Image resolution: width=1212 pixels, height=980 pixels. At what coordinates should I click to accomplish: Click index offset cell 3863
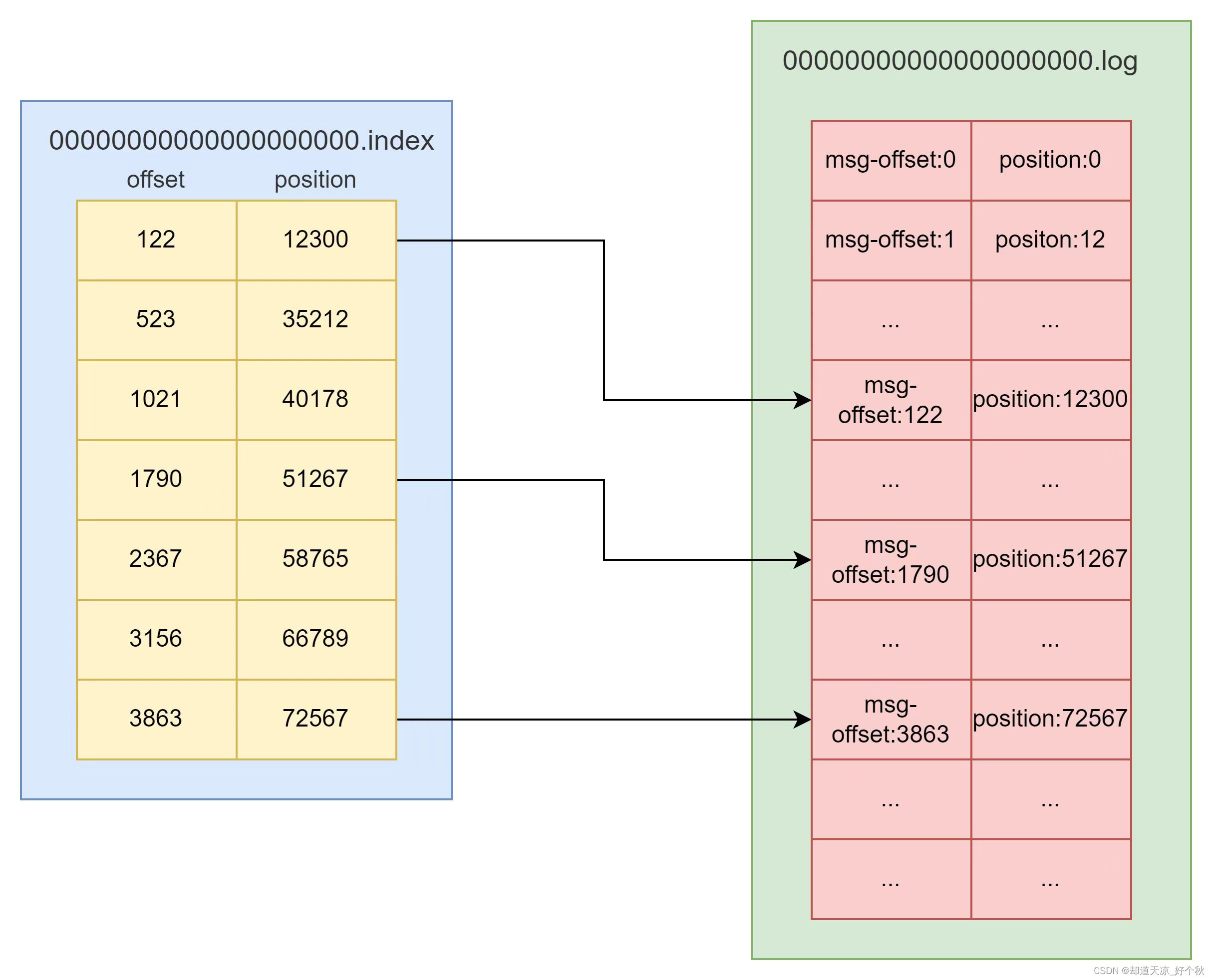156,719
